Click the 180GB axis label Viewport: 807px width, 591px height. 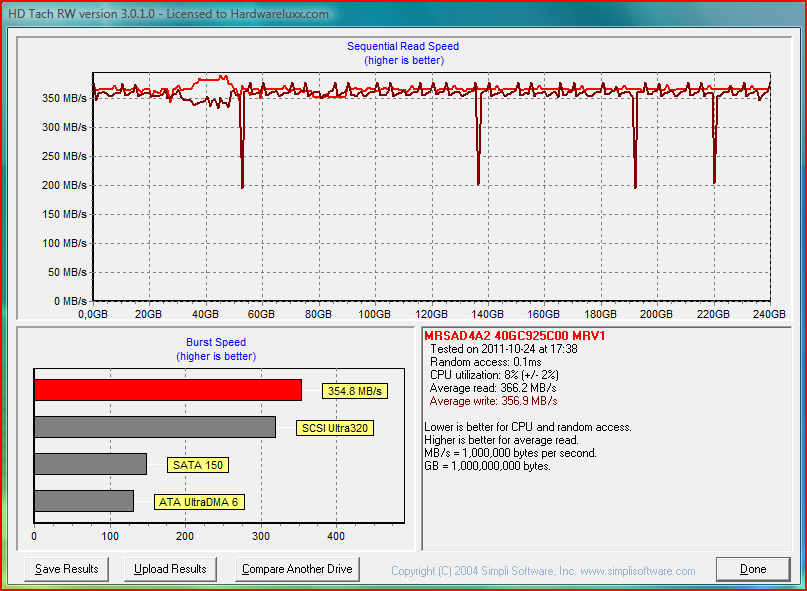pyautogui.click(x=601, y=314)
